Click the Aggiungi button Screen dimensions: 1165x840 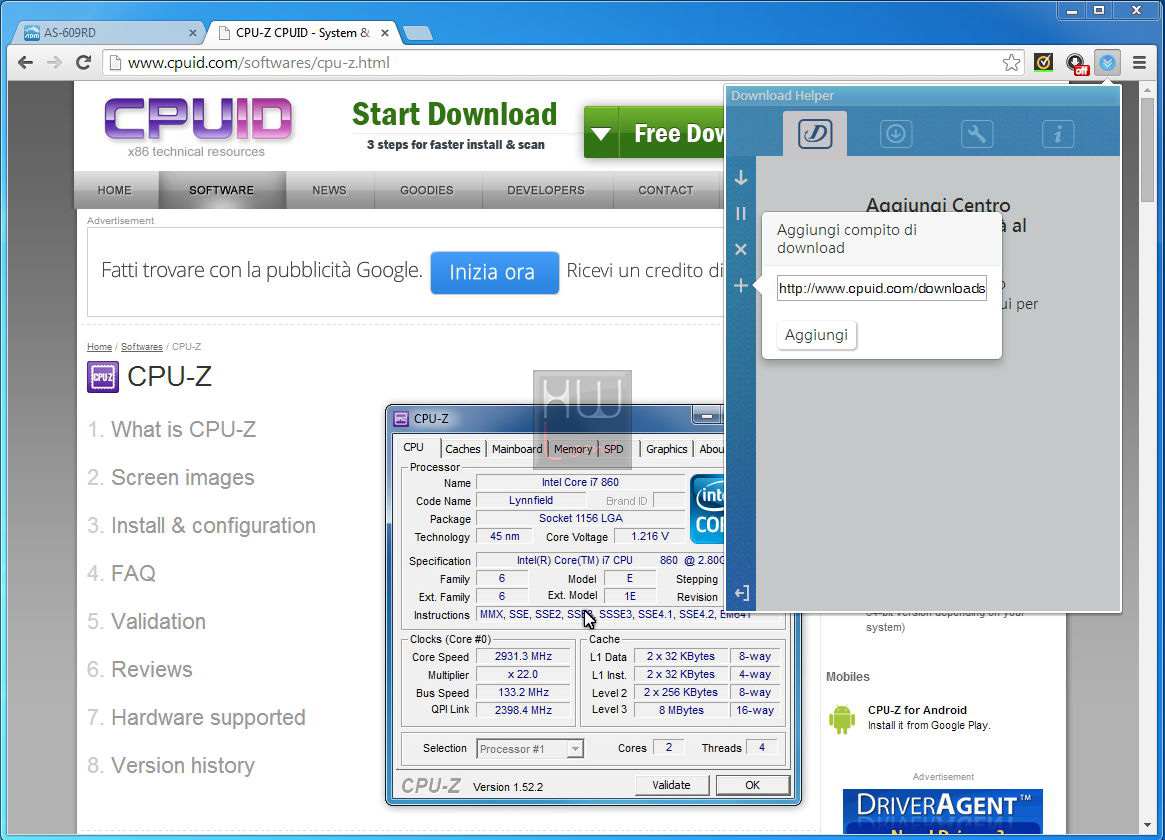tap(816, 335)
